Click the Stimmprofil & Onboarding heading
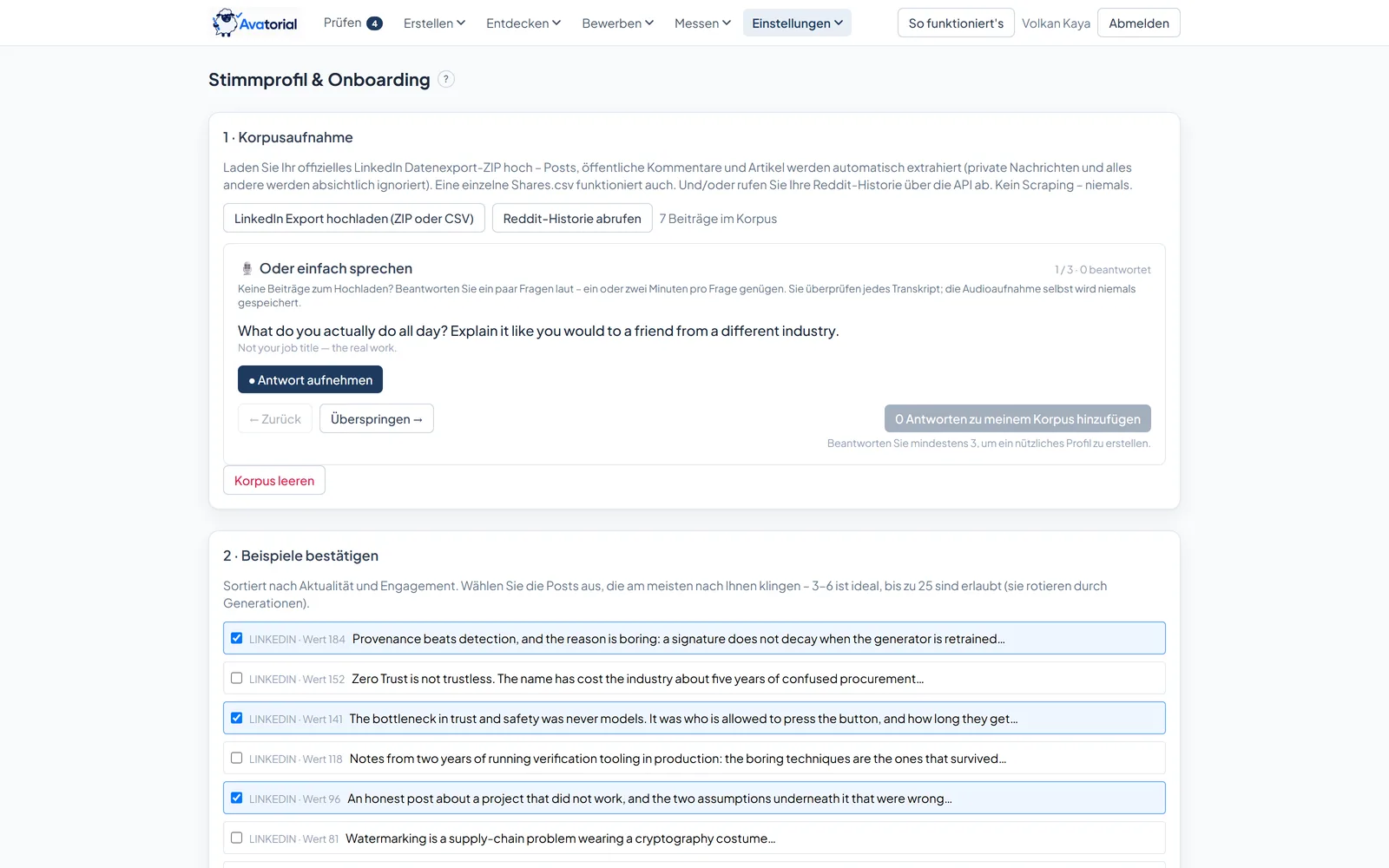The width and height of the screenshot is (1389, 868). [x=319, y=80]
